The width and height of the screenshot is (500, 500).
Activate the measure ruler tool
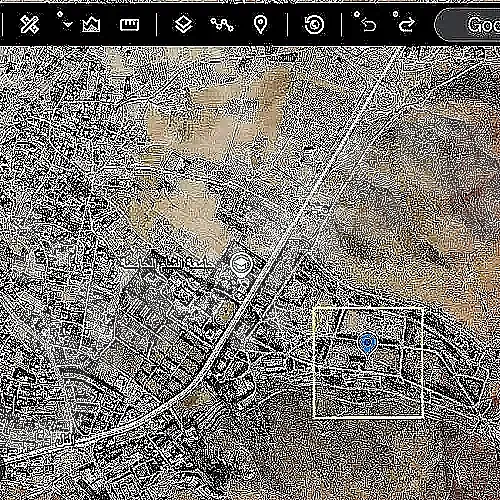coord(129,25)
